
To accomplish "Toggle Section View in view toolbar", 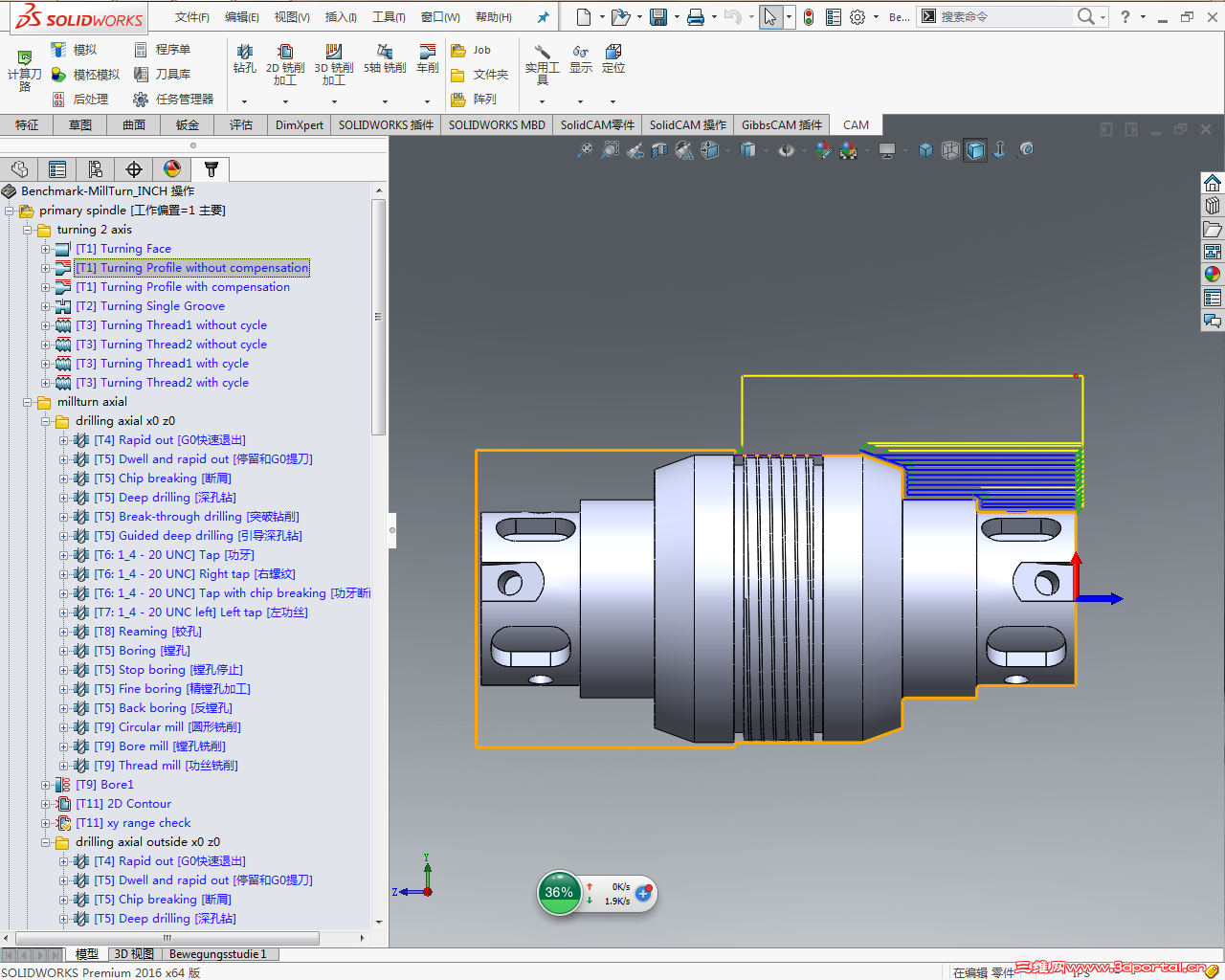I will point(659,150).
